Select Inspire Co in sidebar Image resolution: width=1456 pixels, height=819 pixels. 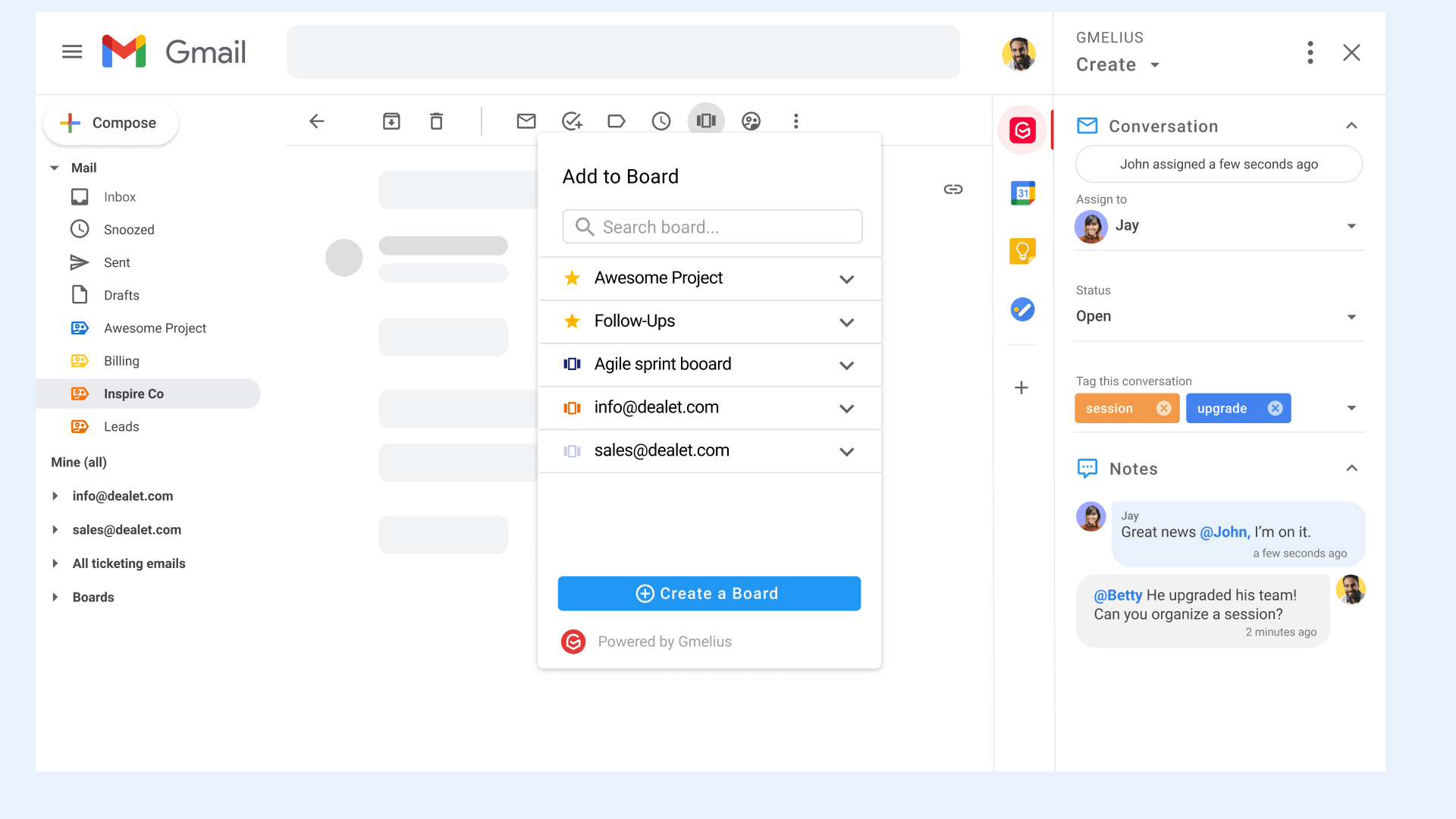[133, 394]
